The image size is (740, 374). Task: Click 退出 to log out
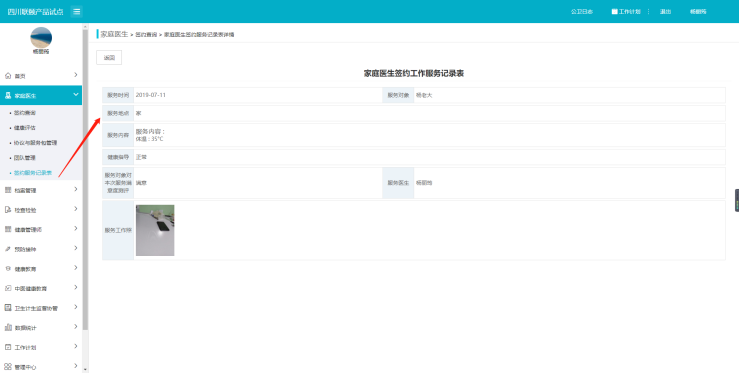pos(665,12)
